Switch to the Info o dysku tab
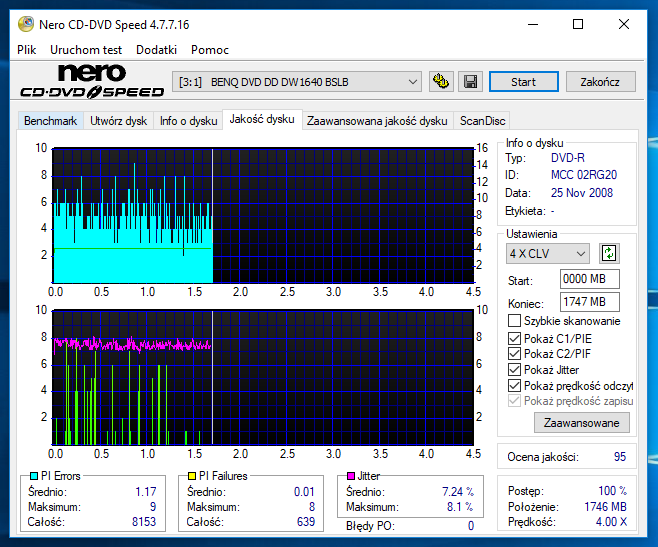658x547 pixels. tap(188, 121)
